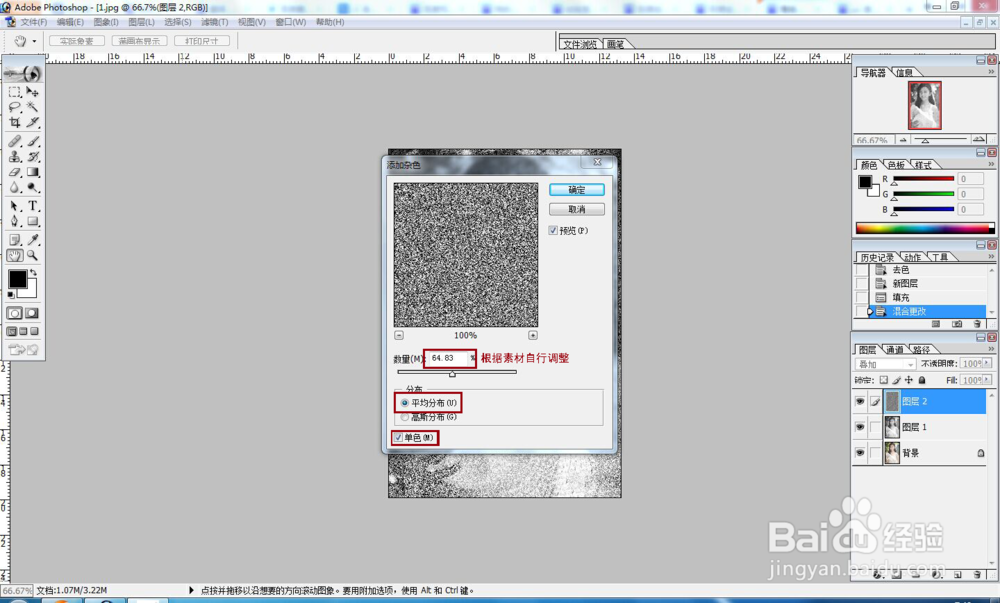Open Layers panel options menu
The width and height of the screenshot is (1000, 603).
click(991, 349)
